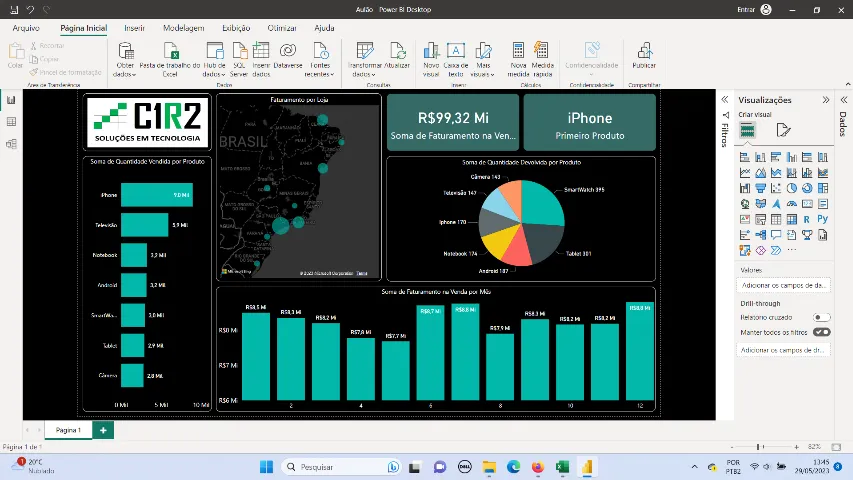853x480 pixels.
Task: Click the Entrar sign-in button
Action: pyautogui.click(x=744, y=9)
